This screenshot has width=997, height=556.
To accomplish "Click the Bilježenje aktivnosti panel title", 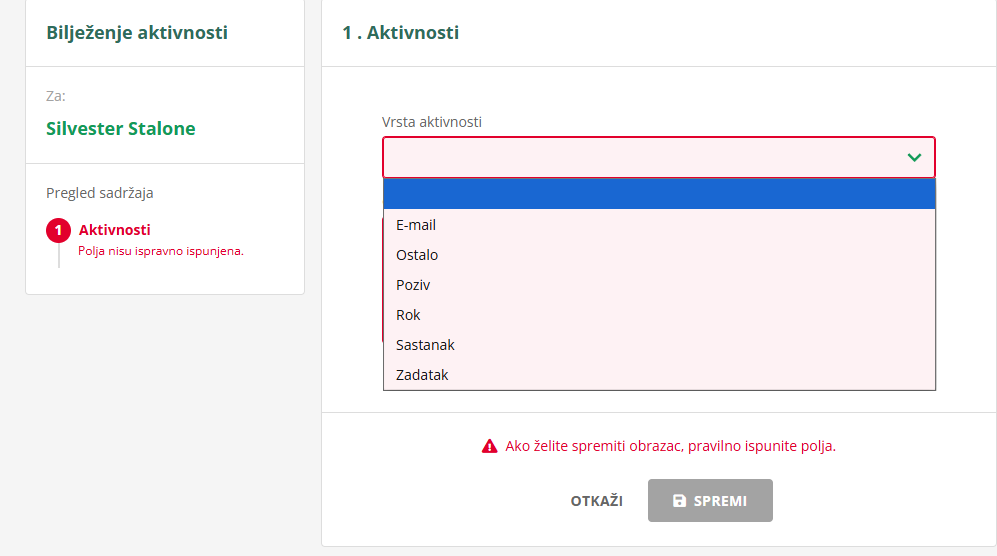I will pyautogui.click(x=137, y=33).
